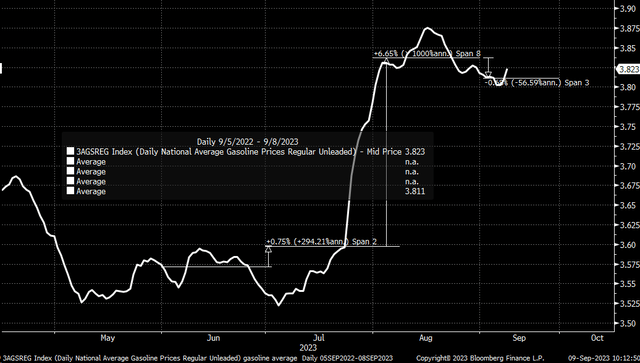Toggle the last Average checkbox showing 3.811

point(71,191)
